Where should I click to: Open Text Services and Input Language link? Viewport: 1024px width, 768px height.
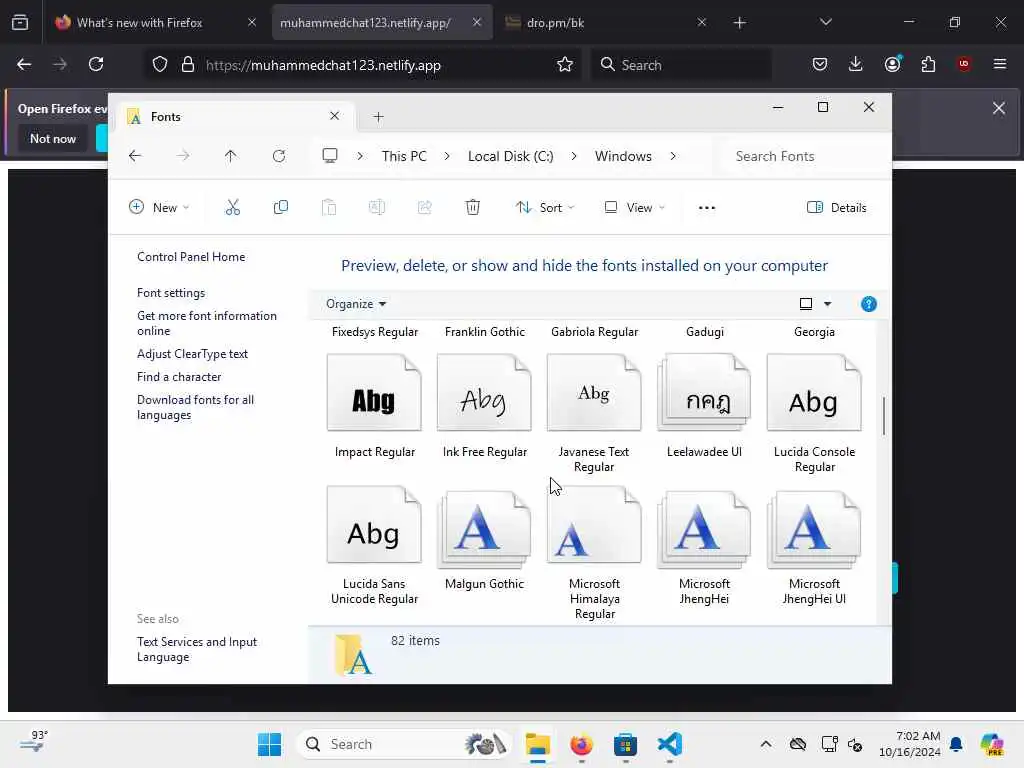pyautogui.click(x=197, y=649)
